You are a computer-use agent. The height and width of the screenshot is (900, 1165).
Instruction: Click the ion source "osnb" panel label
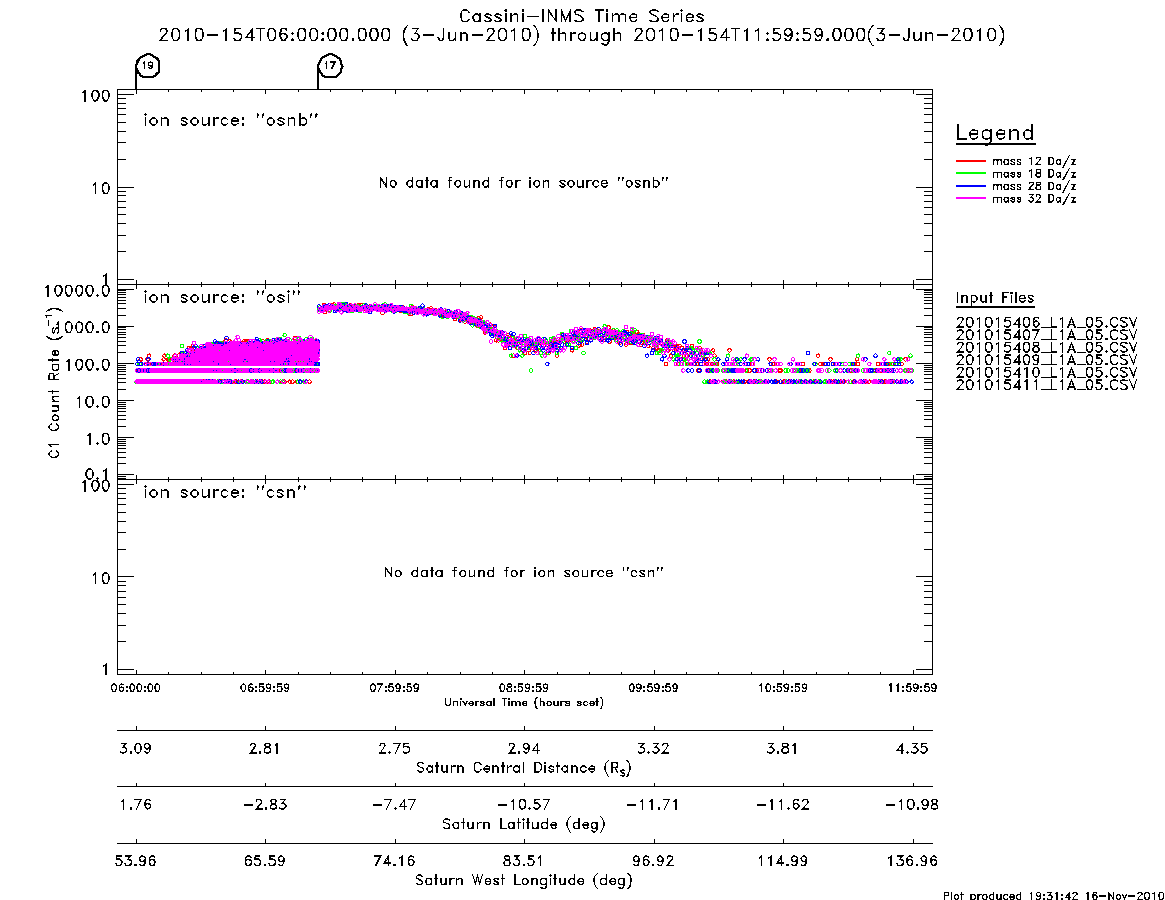231,120
